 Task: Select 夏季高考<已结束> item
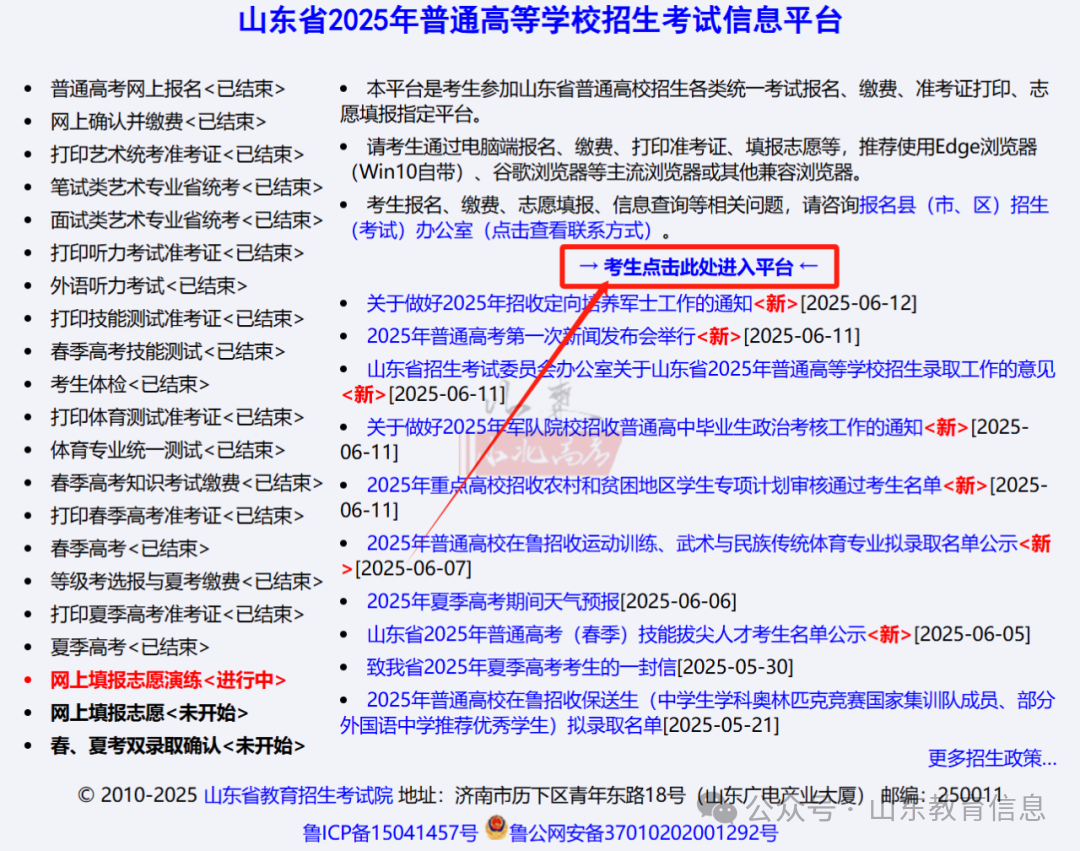point(129,647)
